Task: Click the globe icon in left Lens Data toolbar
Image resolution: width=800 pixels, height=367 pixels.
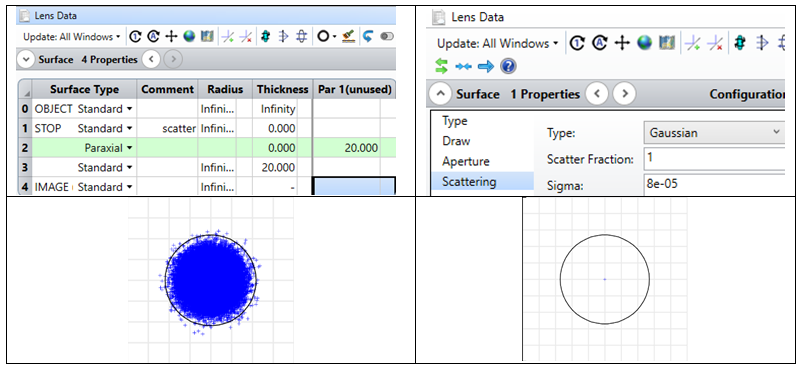Action: 189,37
